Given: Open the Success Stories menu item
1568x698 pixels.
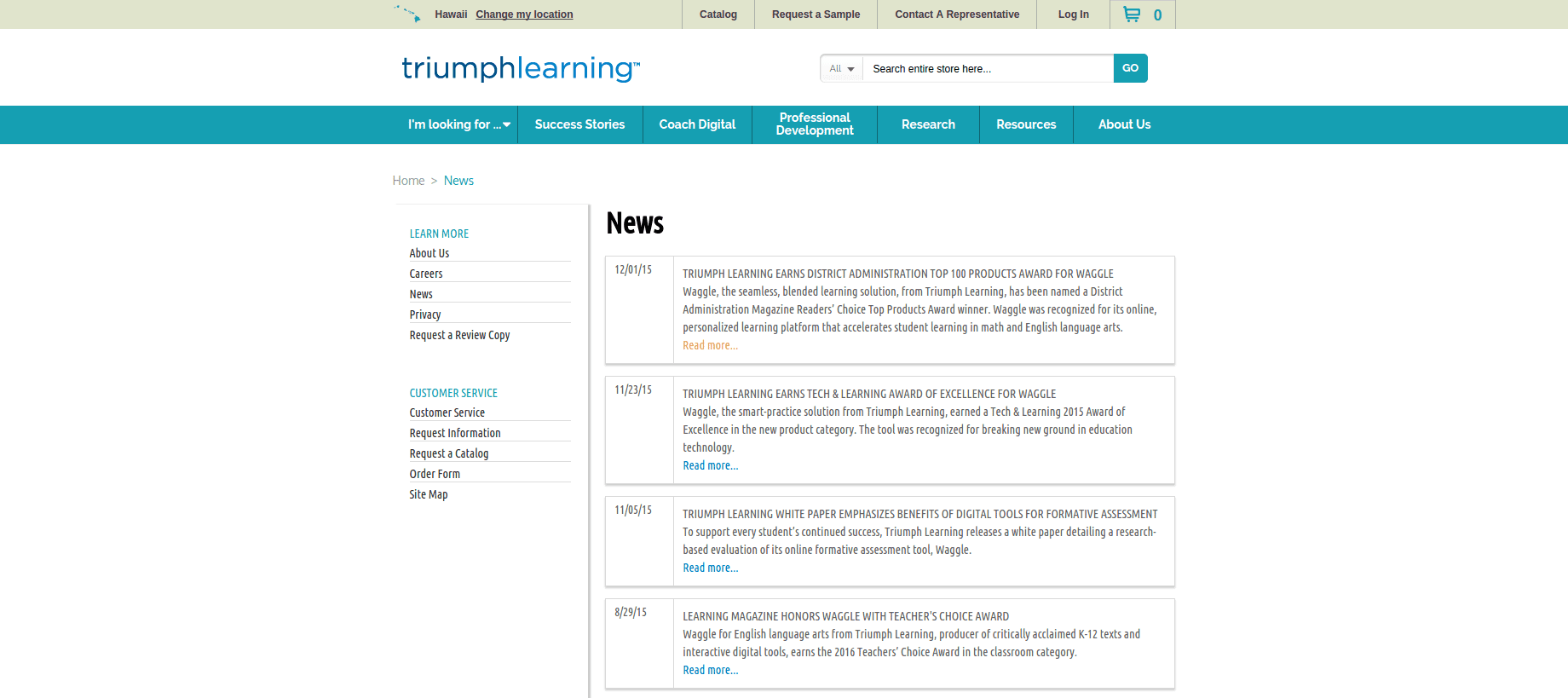Looking at the screenshot, I should coord(579,124).
